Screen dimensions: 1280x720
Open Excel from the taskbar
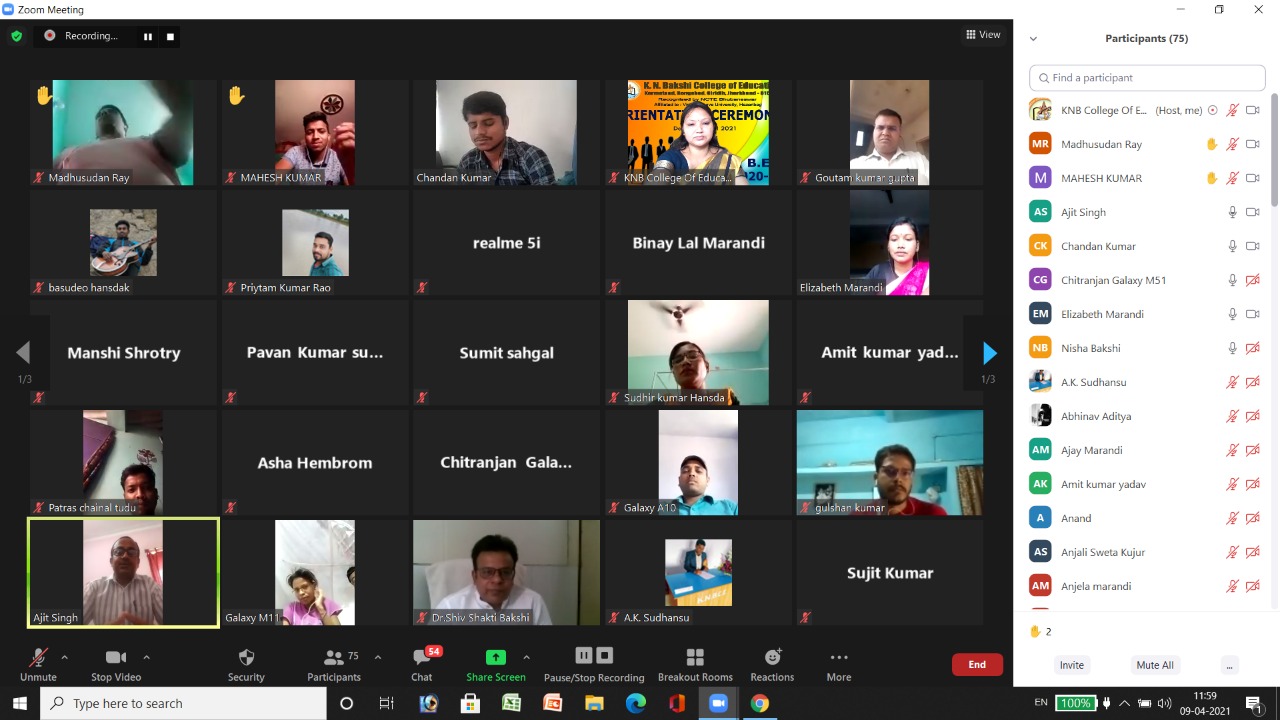[x=511, y=703]
